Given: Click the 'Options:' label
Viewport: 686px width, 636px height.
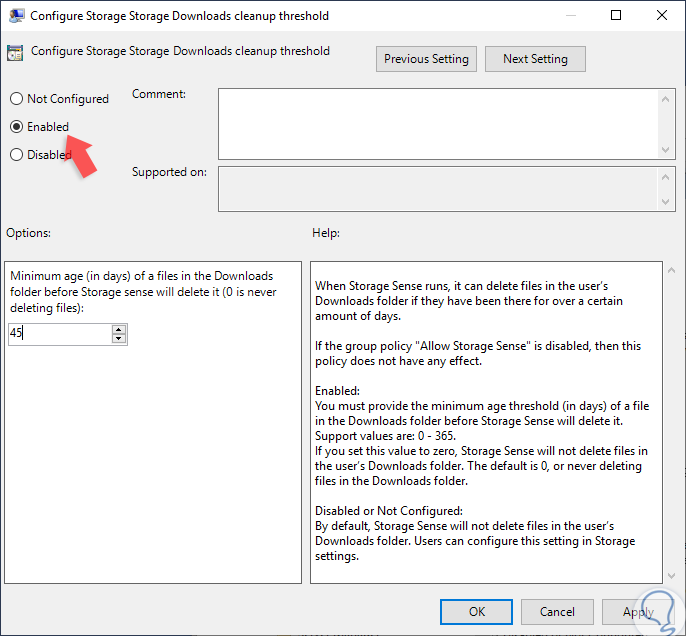Looking at the screenshot, I should (28, 233).
